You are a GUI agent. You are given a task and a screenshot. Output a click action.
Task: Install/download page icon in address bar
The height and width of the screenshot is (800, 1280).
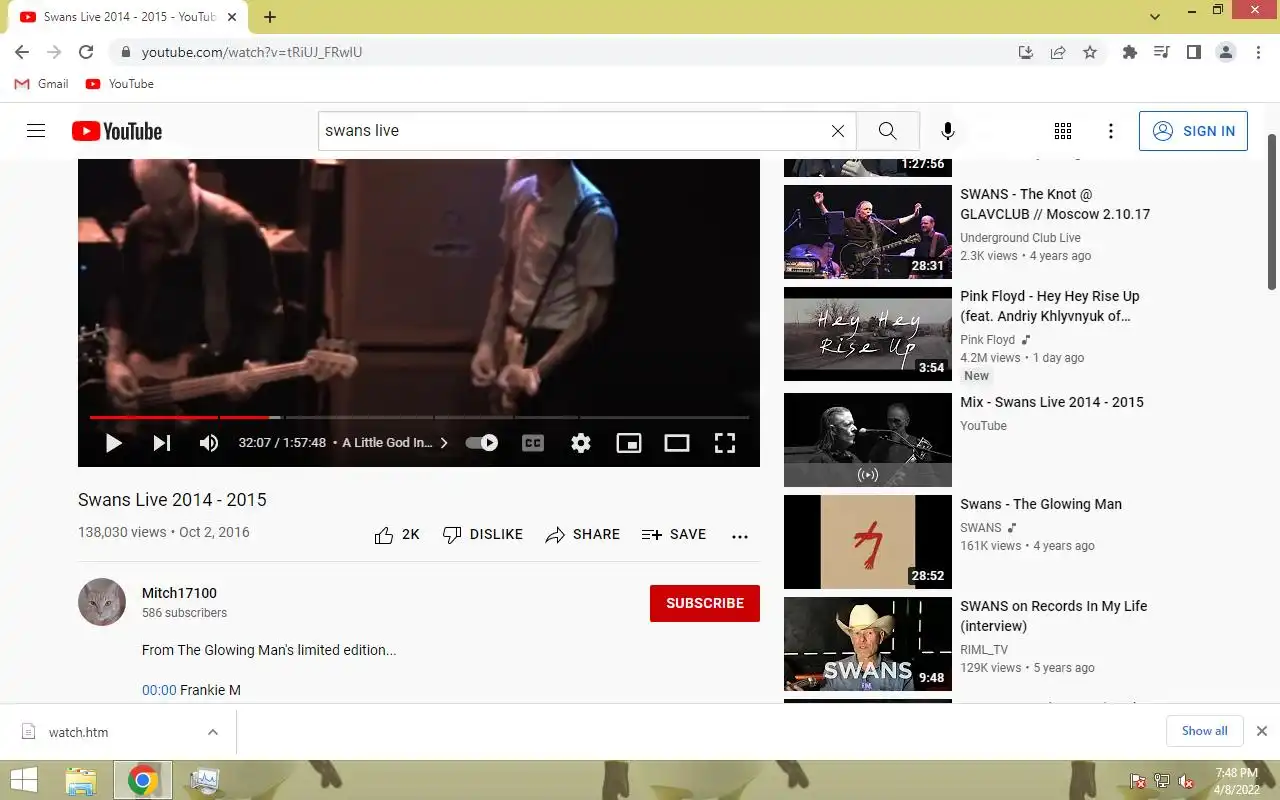coord(1026,52)
